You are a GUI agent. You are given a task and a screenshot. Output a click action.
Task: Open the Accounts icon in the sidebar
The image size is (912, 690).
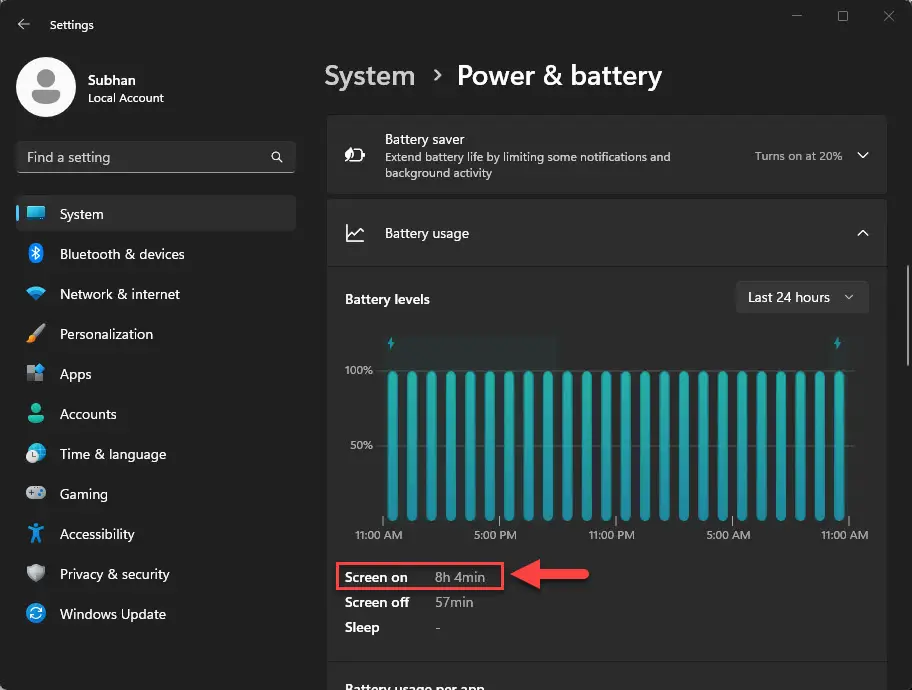click(36, 414)
